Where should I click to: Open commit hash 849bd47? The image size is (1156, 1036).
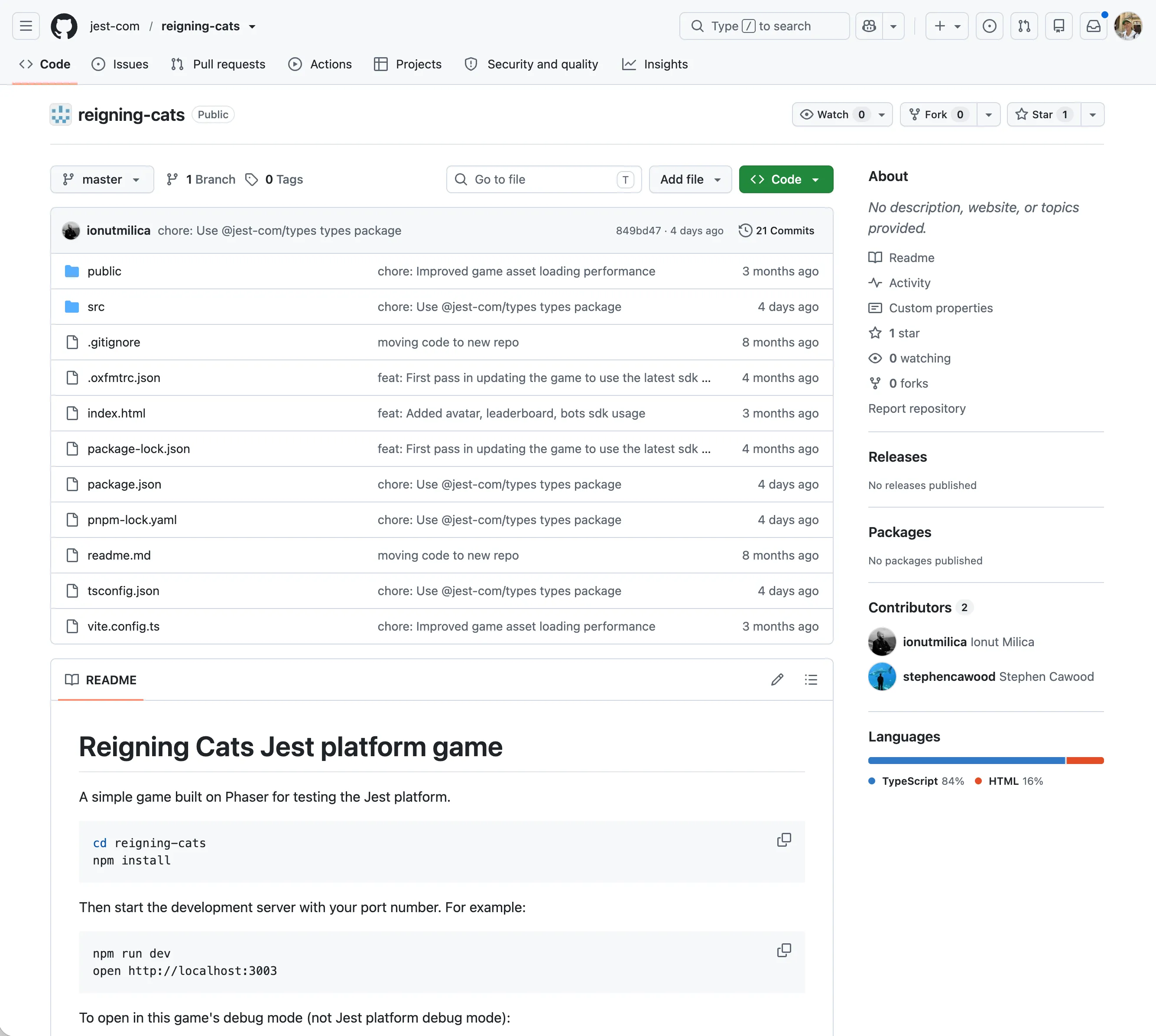click(638, 230)
